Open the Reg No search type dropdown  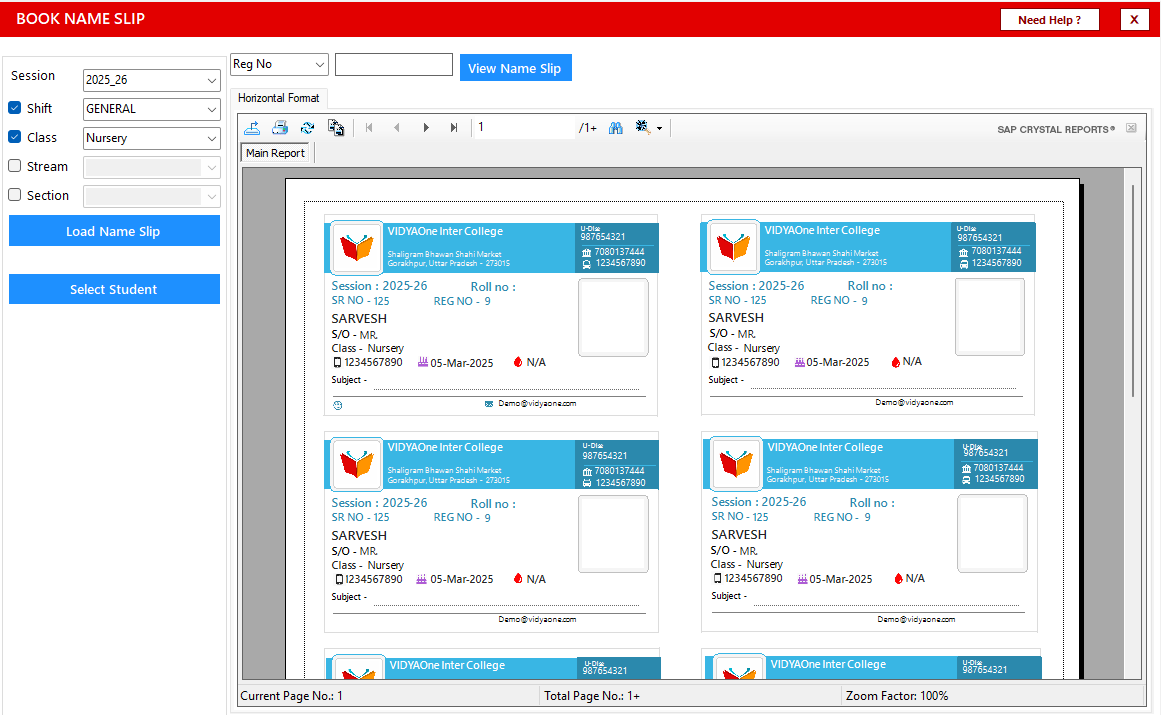point(279,64)
